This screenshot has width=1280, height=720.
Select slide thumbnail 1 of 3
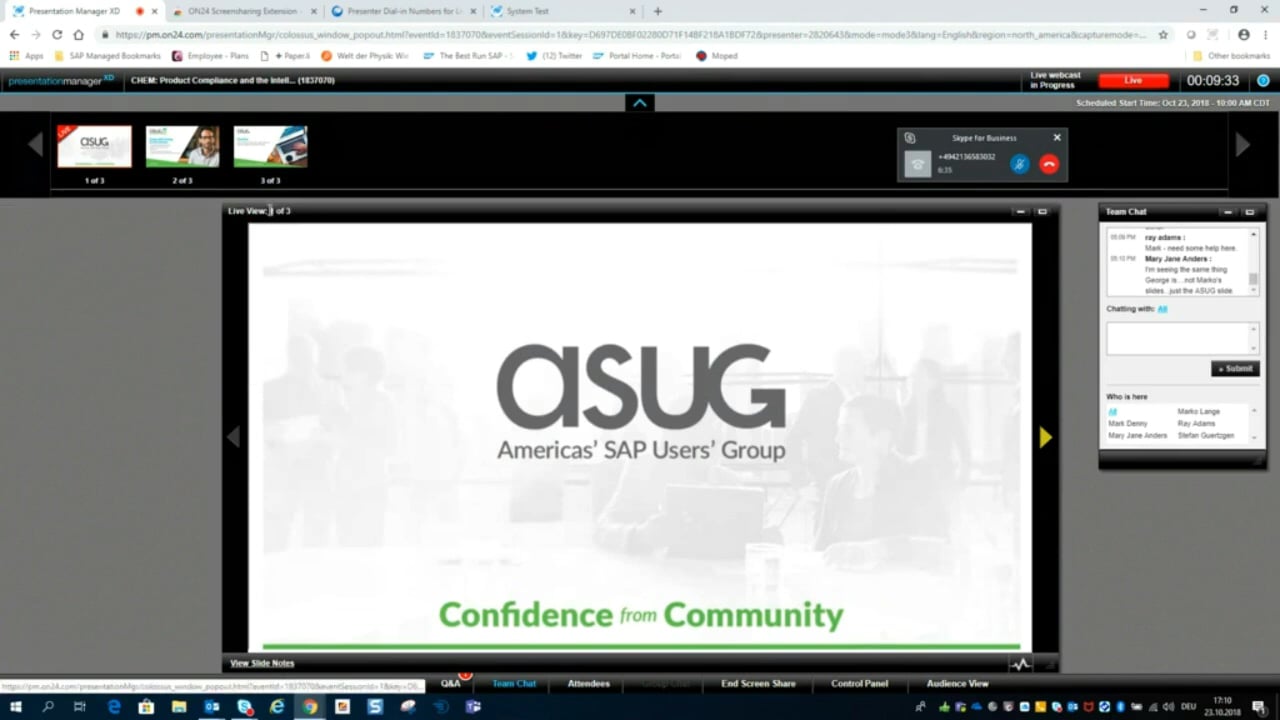[94, 146]
